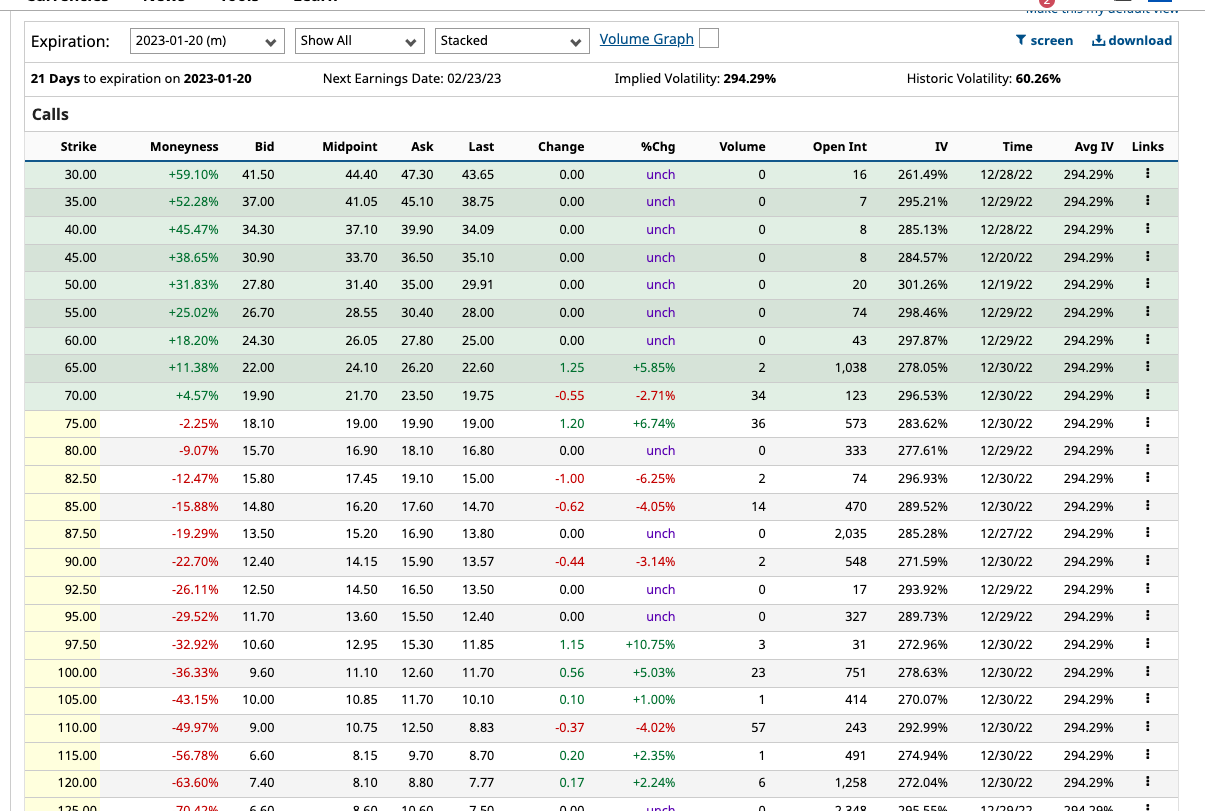The width and height of the screenshot is (1205, 811).
Task: Sort table by Strike column header
Action: pos(78,146)
